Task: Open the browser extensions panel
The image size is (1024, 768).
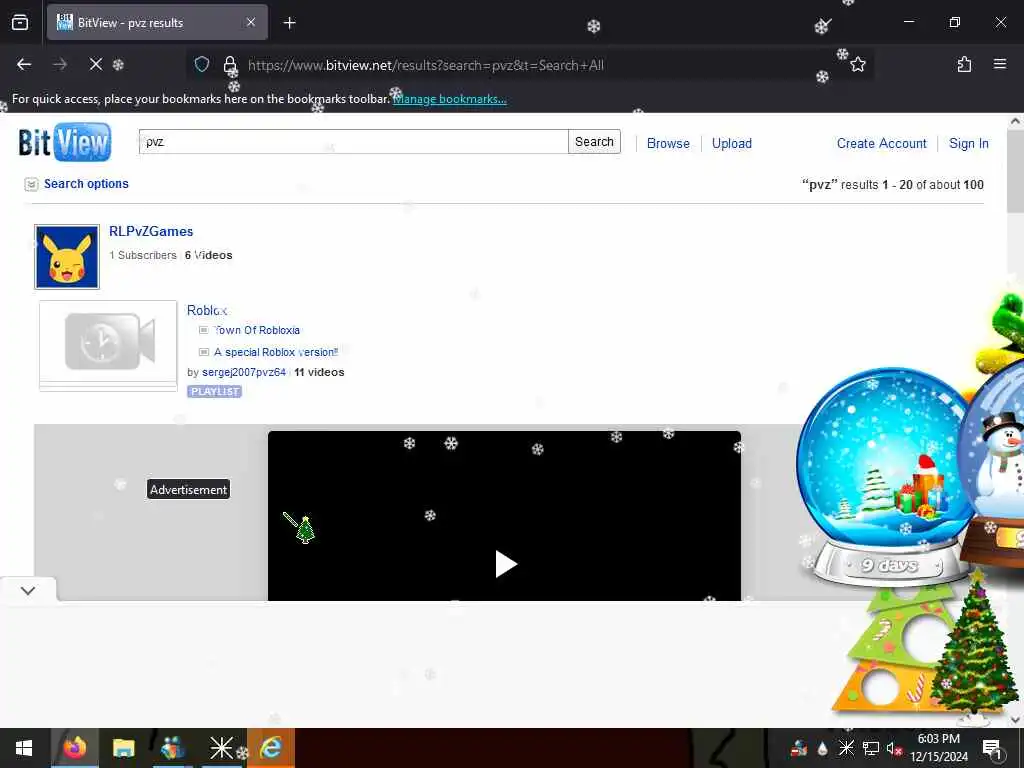Action: point(964,64)
